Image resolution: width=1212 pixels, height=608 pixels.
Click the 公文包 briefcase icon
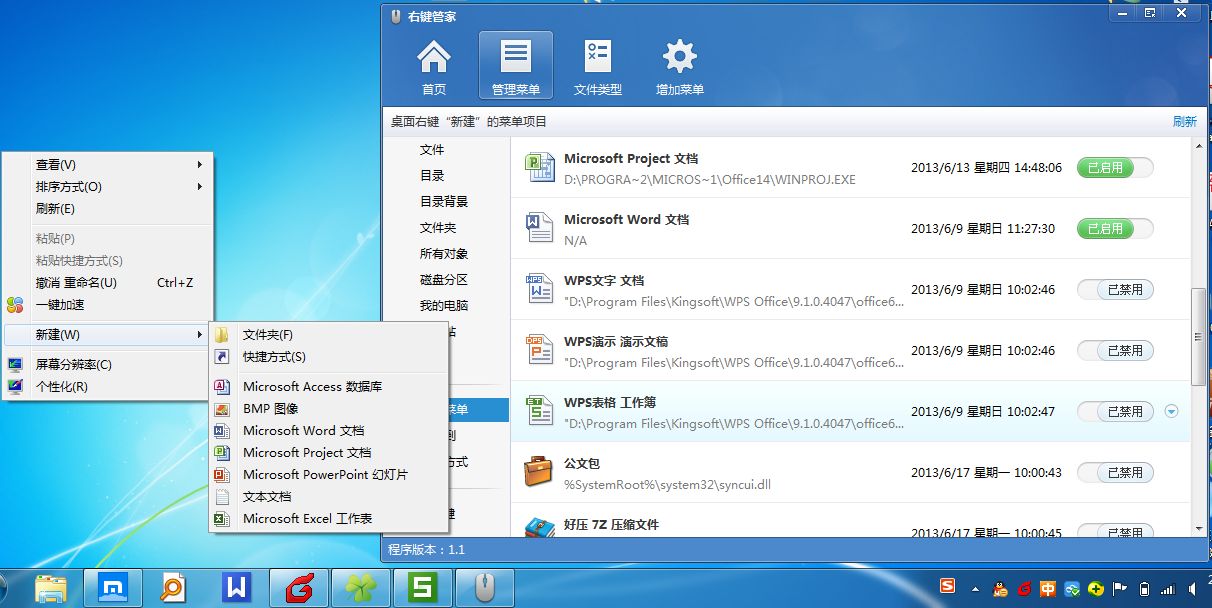coord(540,473)
